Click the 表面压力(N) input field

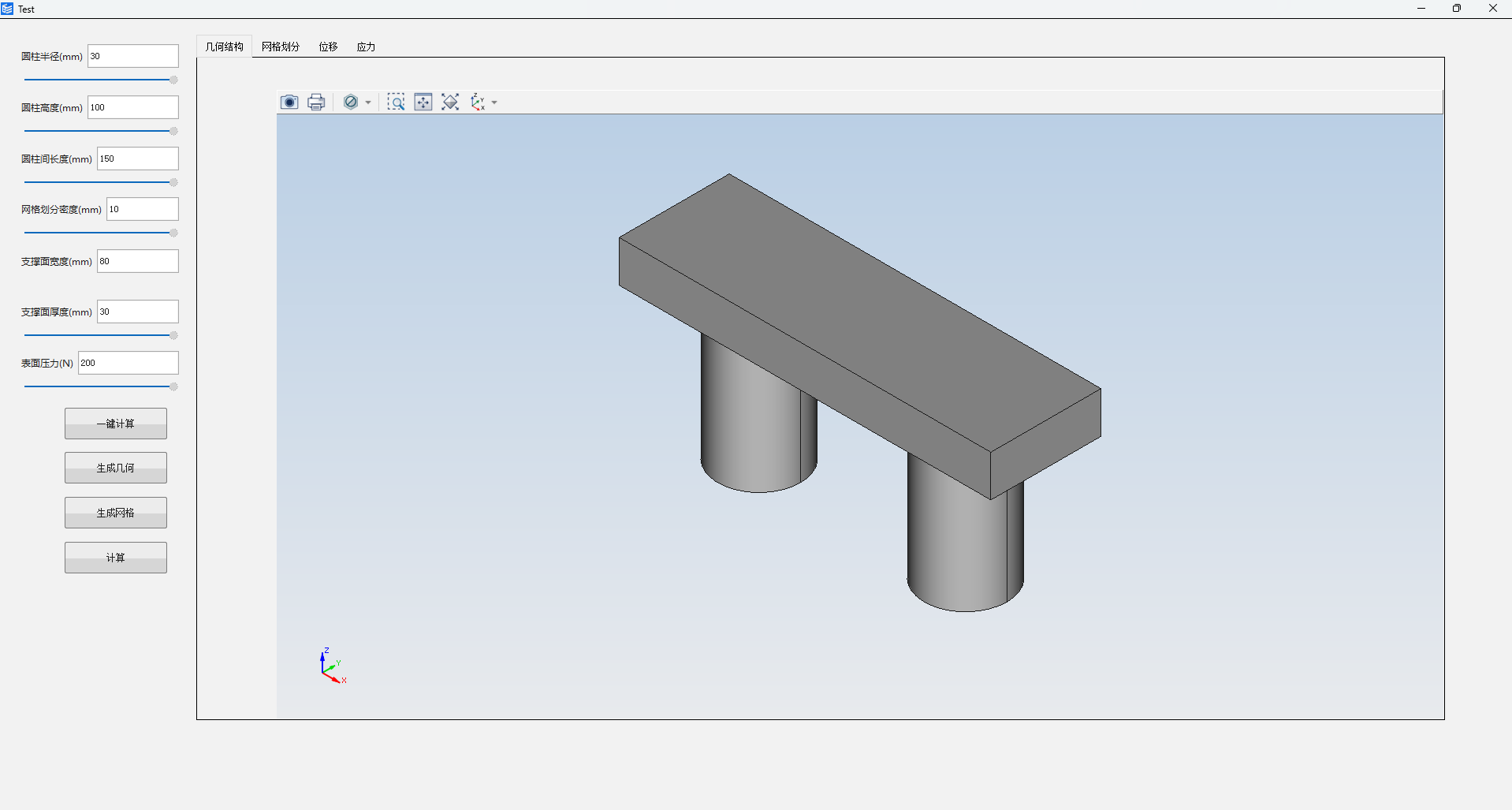[x=128, y=363]
